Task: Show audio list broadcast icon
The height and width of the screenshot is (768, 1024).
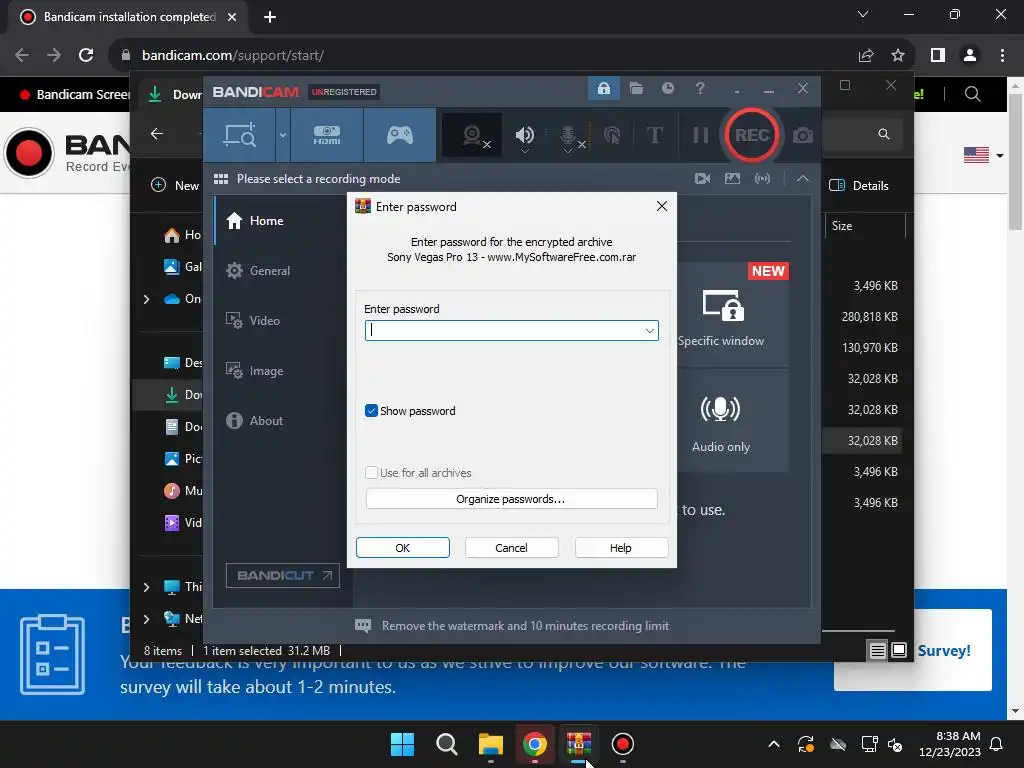Action: [762, 178]
